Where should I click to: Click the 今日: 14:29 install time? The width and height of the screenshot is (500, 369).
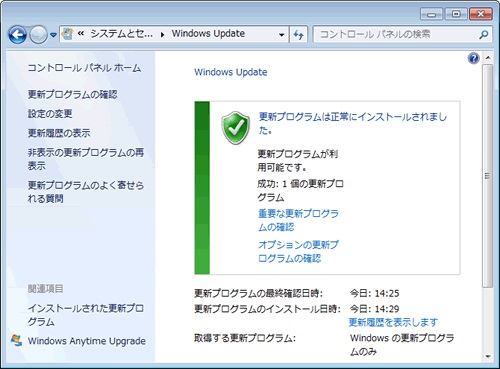[x=374, y=309]
